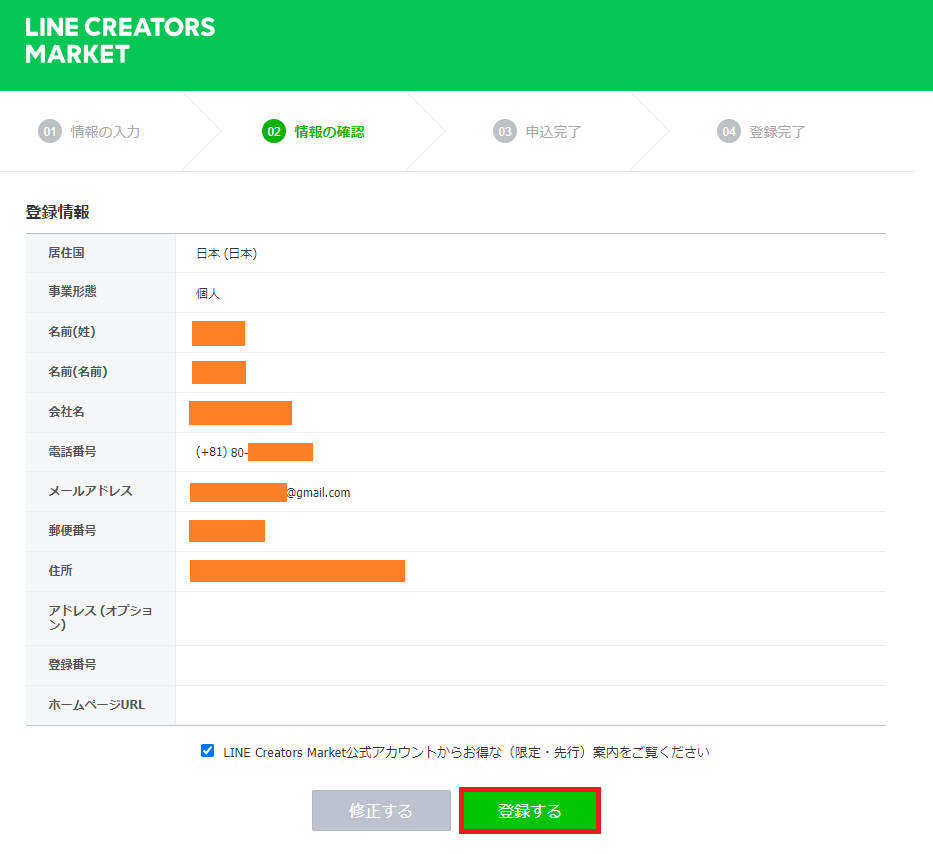Click the 会社名 label
Image resolution: width=933 pixels, height=854 pixels.
pyautogui.click(x=66, y=412)
